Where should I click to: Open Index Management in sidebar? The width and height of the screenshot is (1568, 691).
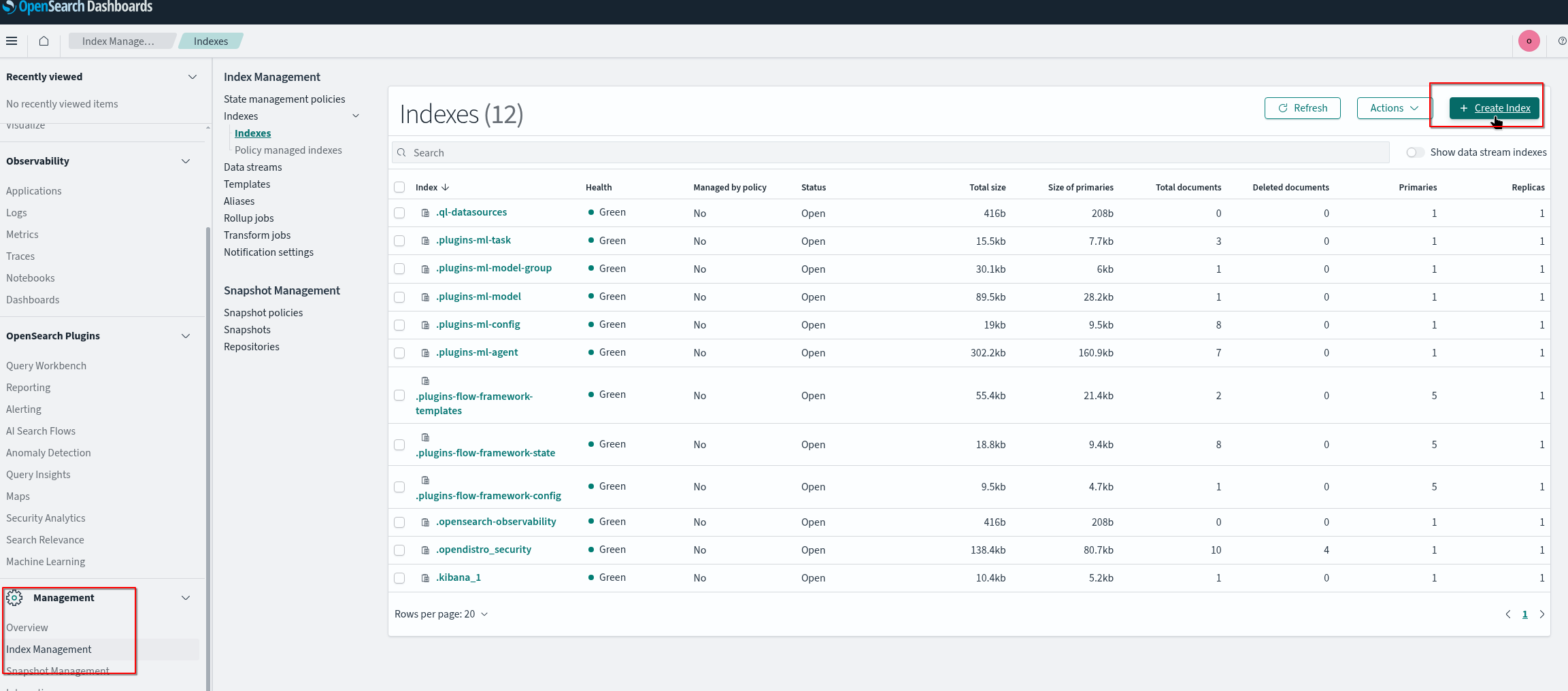[49, 650]
